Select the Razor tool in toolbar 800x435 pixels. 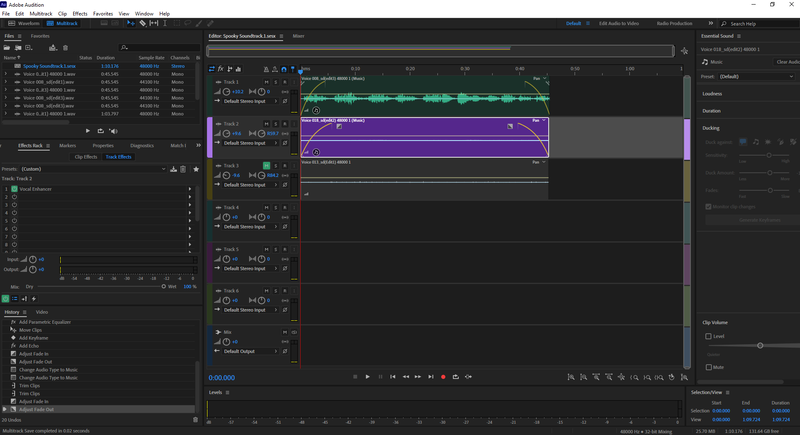pos(143,23)
